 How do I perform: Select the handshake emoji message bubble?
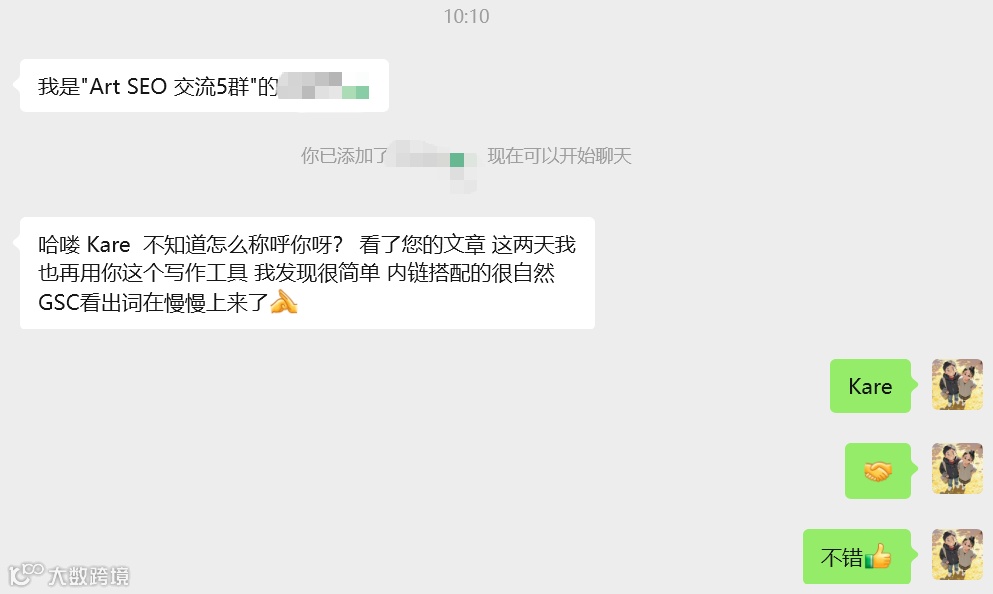[878, 471]
